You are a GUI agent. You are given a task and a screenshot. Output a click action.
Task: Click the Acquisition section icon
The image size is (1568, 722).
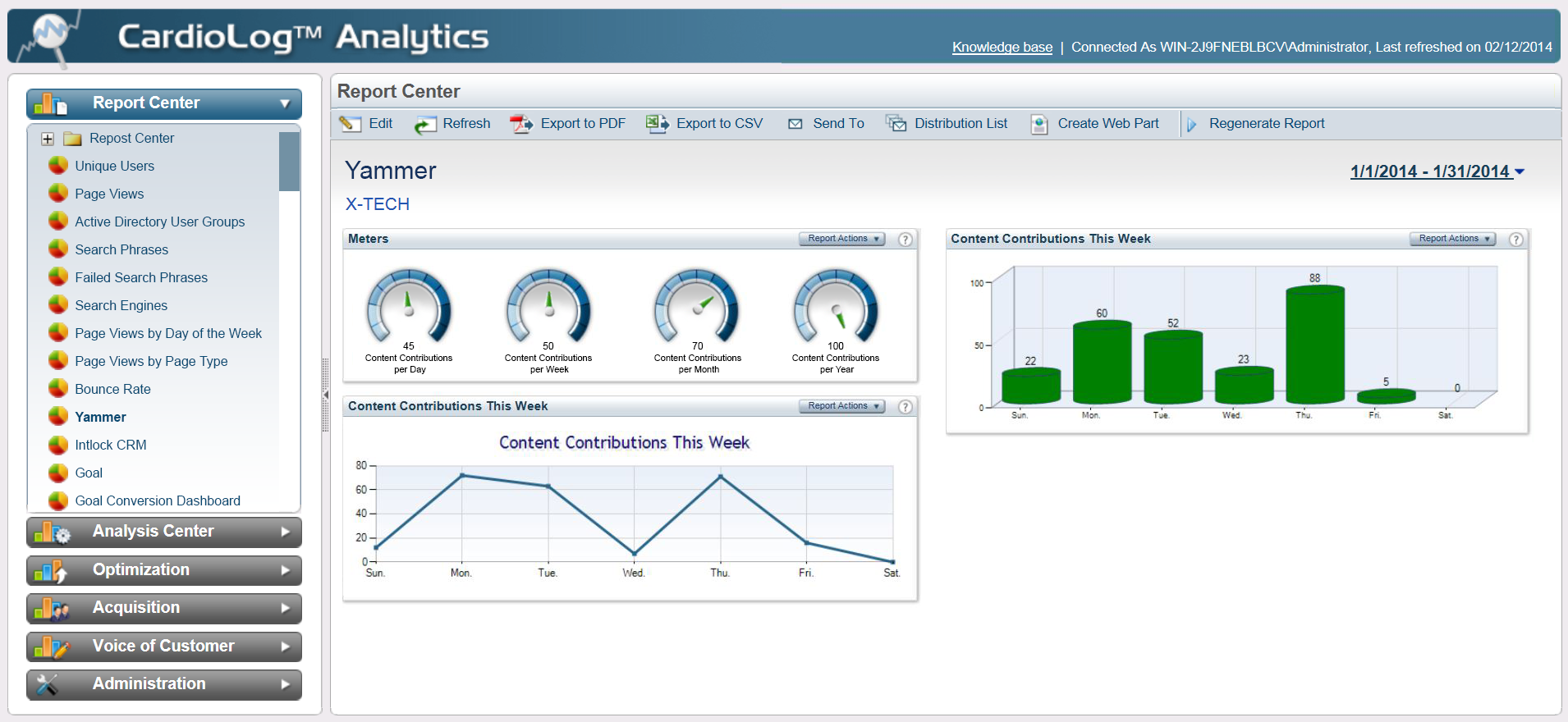point(52,609)
